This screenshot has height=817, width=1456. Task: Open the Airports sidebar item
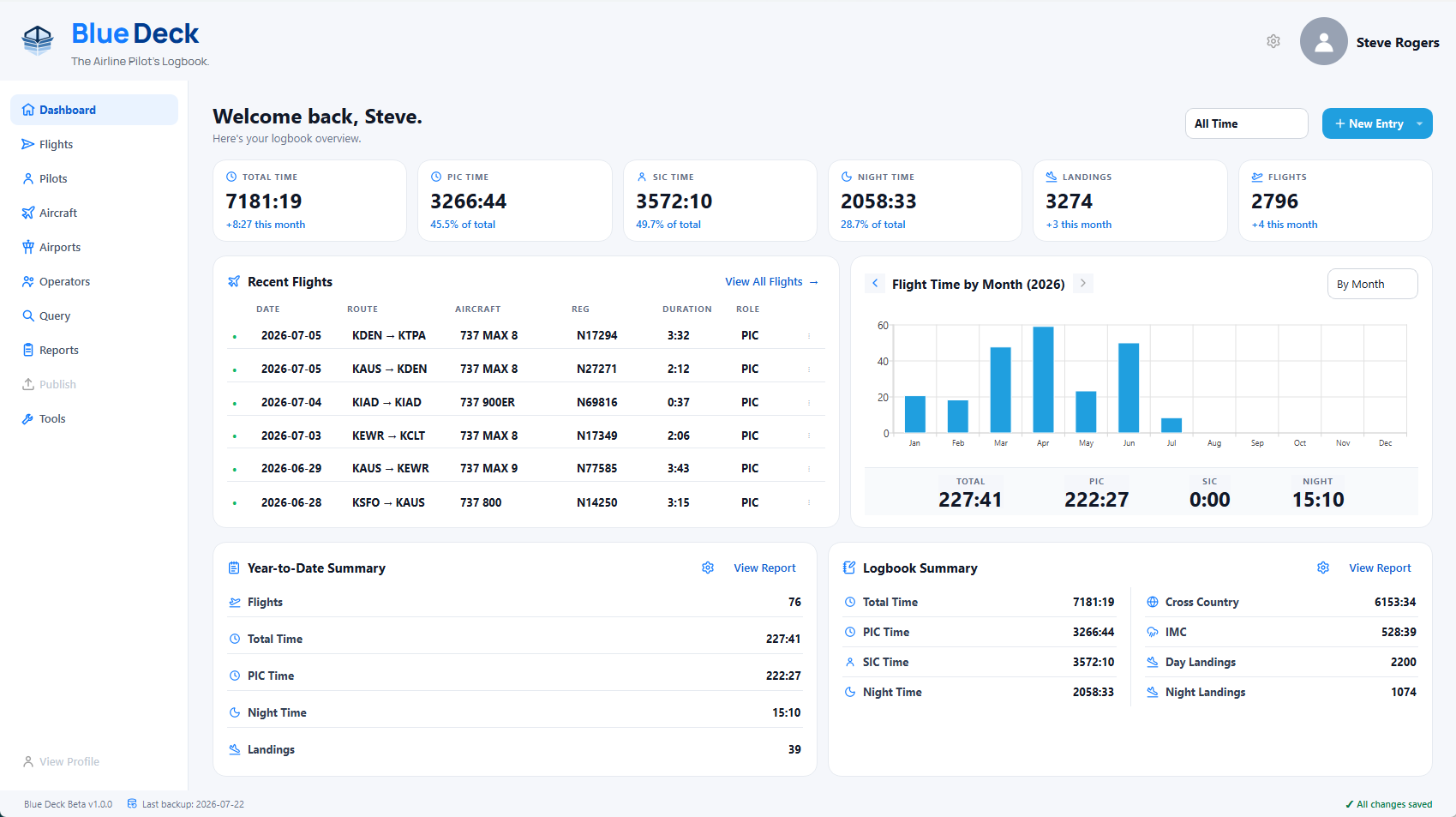click(x=94, y=247)
